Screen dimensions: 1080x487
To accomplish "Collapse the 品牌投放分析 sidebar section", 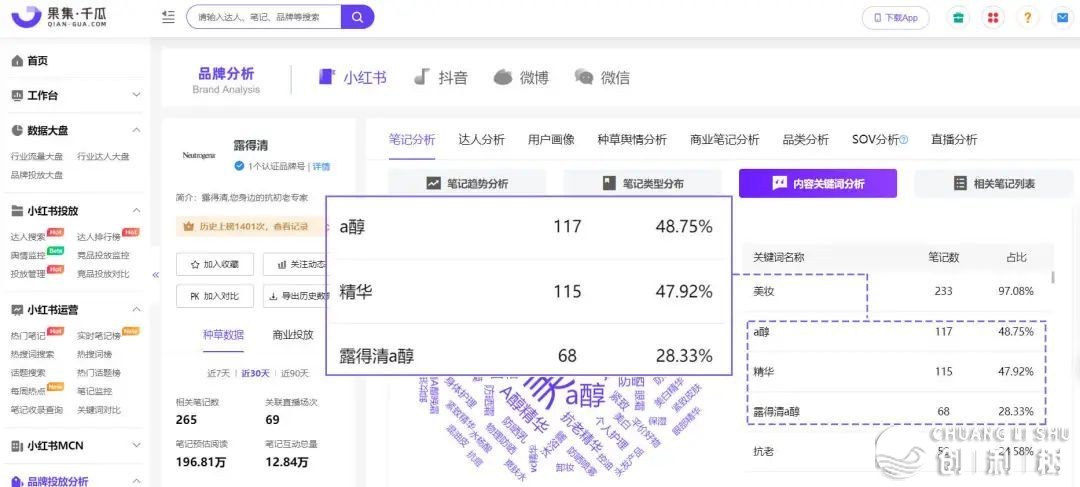I will [x=136, y=480].
